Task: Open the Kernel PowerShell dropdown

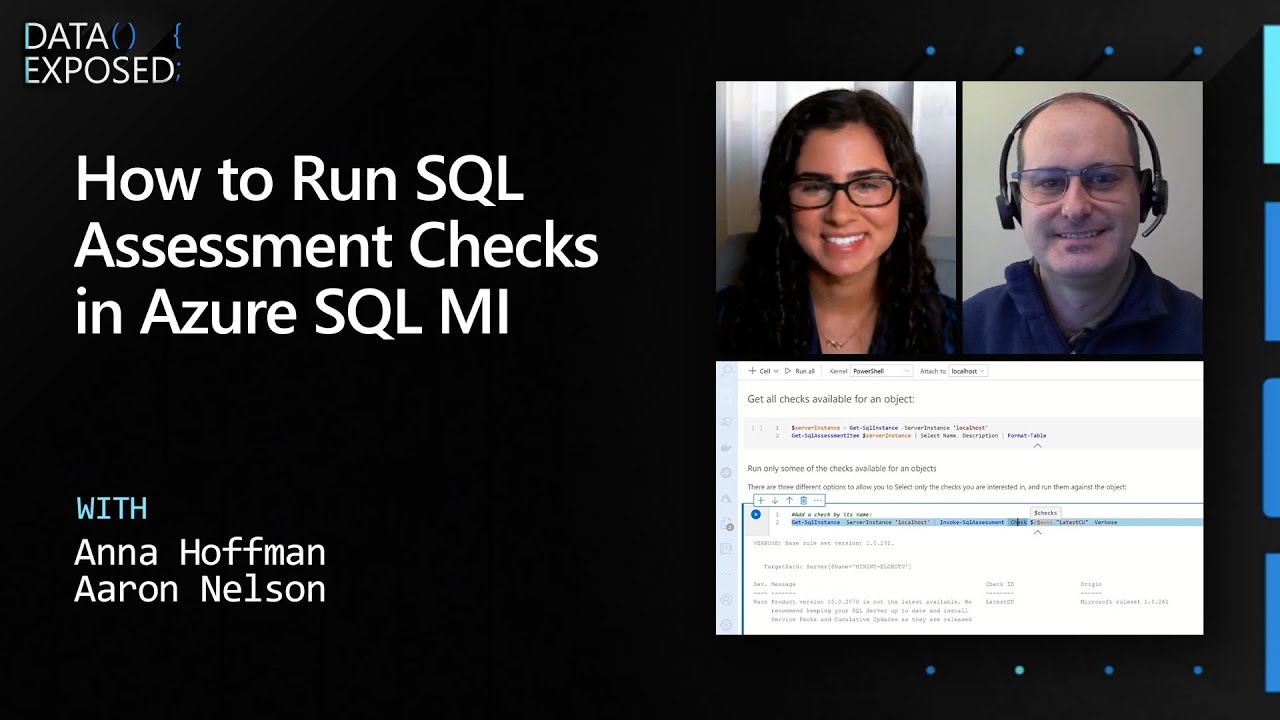Action: pyautogui.click(x=881, y=371)
